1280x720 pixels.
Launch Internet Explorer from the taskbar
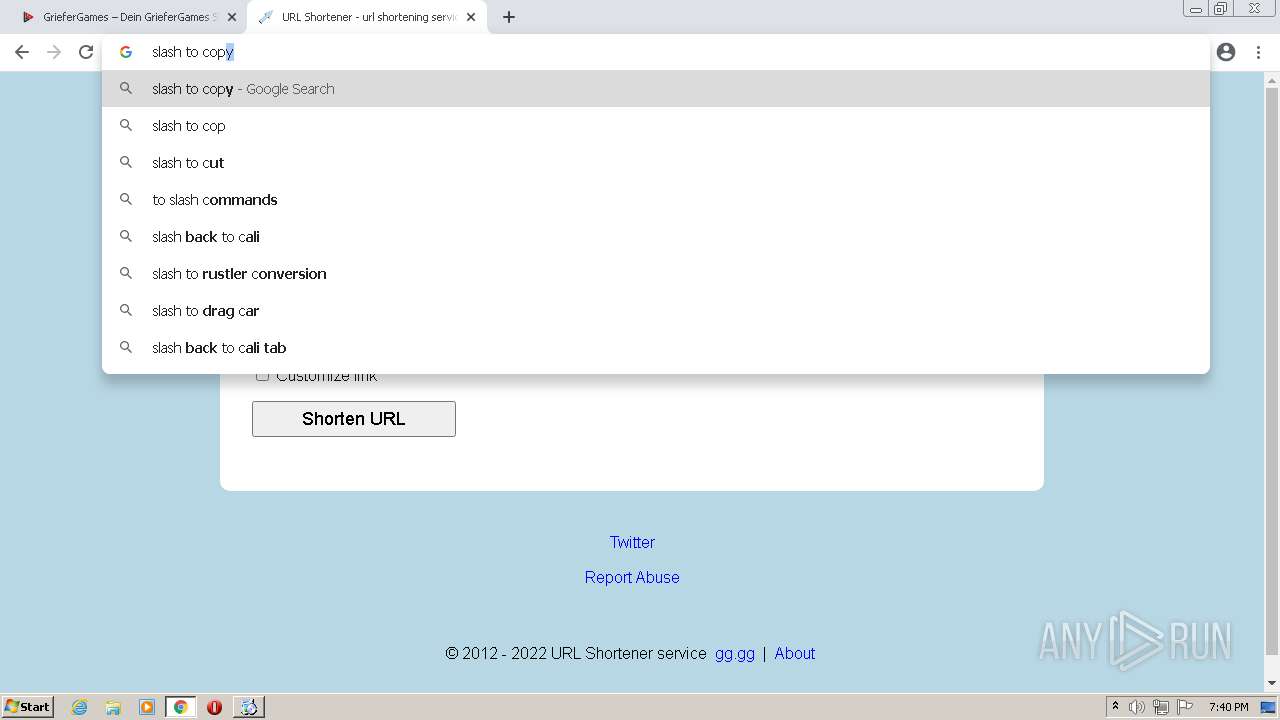pyautogui.click(x=80, y=707)
